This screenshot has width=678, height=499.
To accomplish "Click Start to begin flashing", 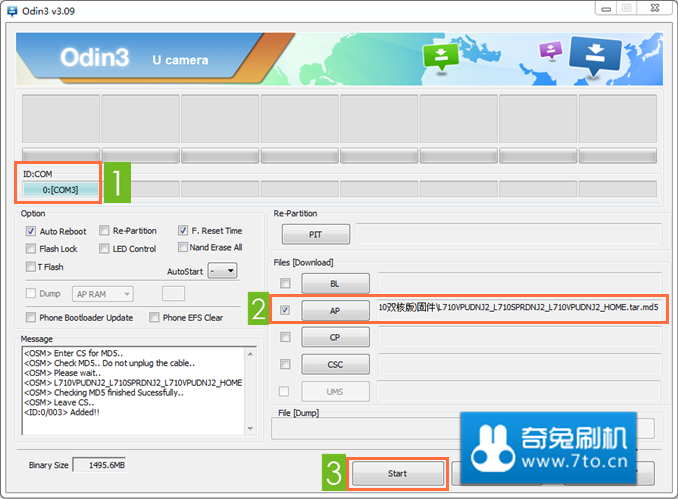I will [x=398, y=473].
